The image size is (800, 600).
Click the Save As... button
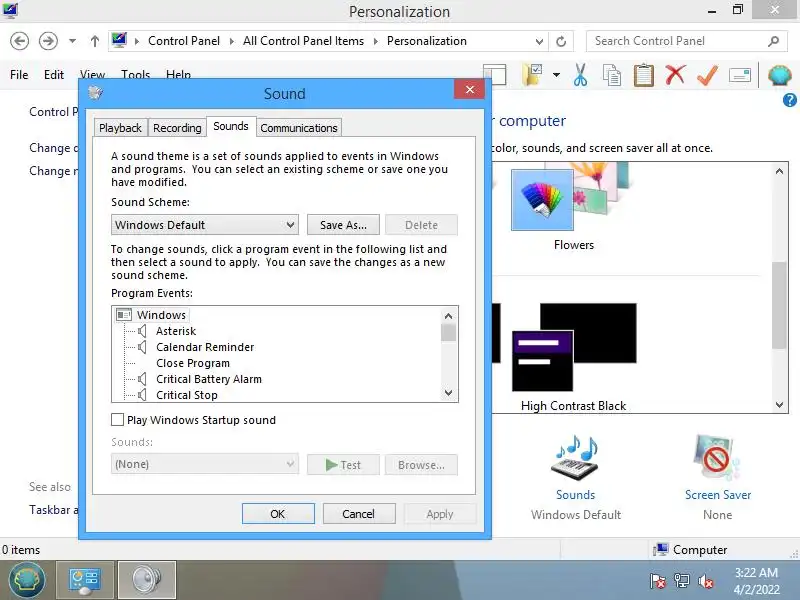pyautogui.click(x=343, y=225)
